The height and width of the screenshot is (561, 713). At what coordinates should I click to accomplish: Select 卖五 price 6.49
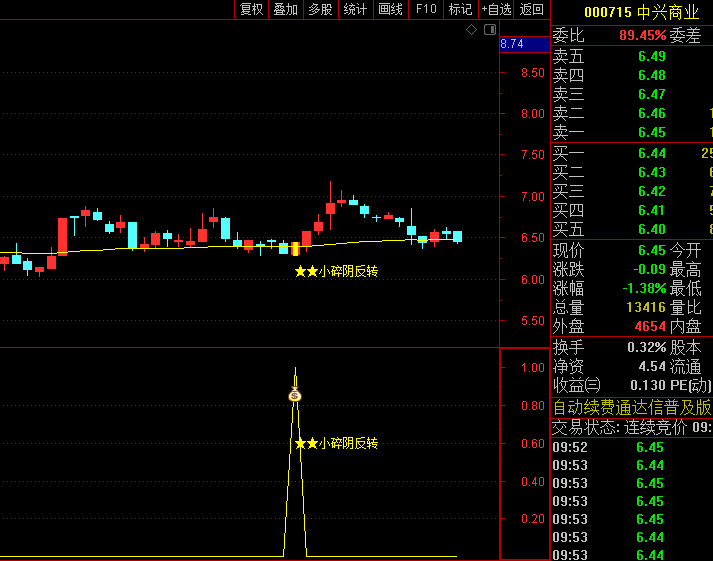click(x=652, y=56)
